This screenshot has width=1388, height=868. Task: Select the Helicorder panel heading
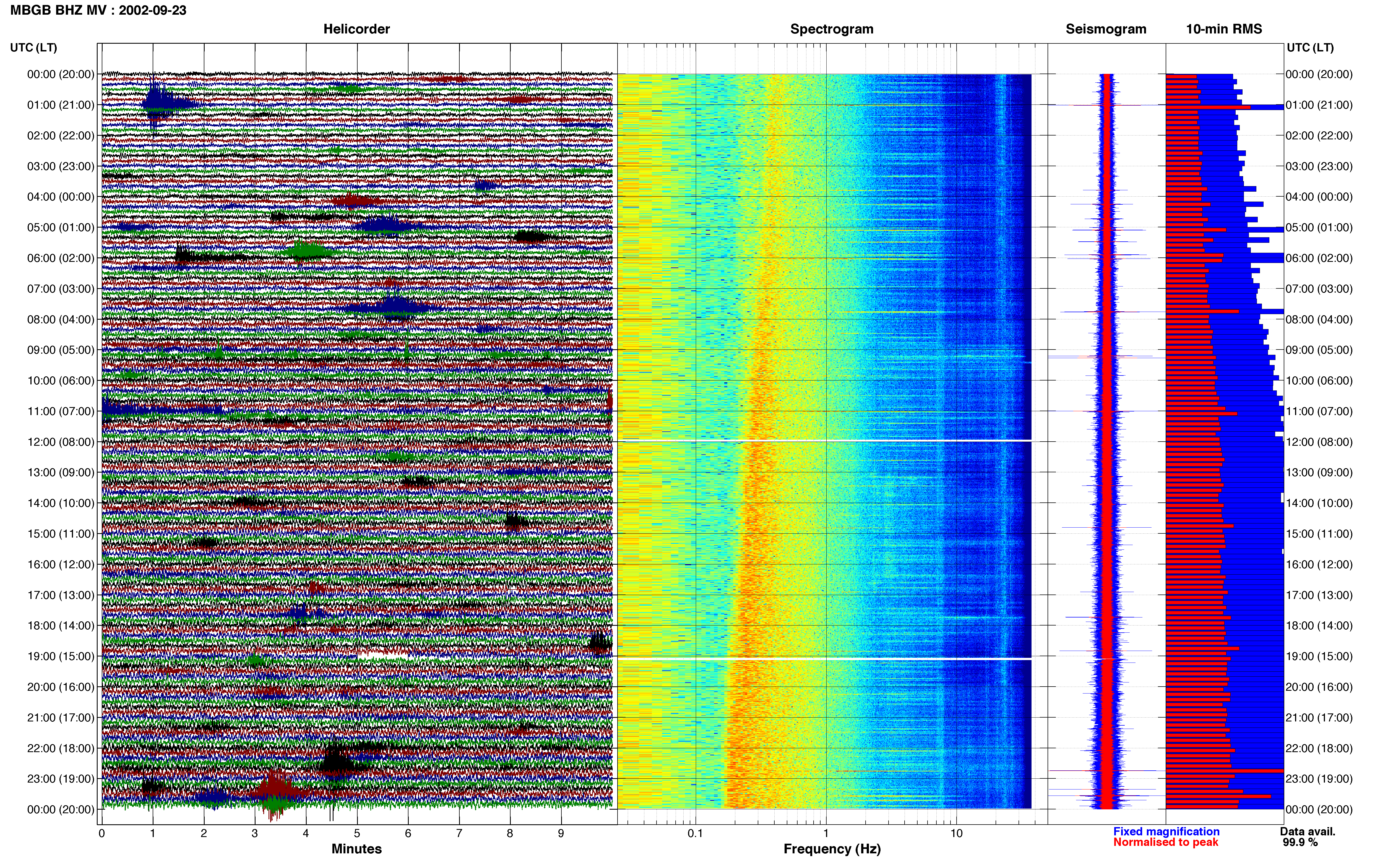click(x=356, y=29)
